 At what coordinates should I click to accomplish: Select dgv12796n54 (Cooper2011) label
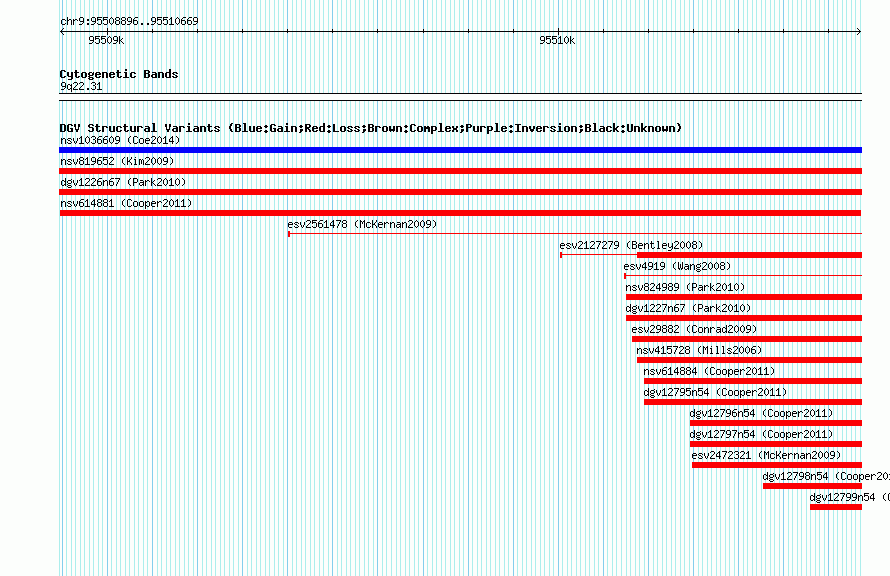(x=761, y=413)
